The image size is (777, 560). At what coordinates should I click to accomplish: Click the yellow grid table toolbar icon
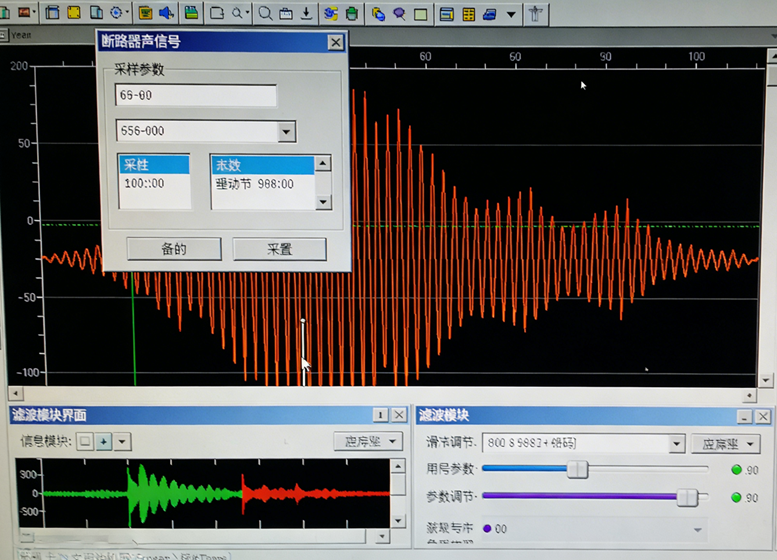[x=468, y=14]
